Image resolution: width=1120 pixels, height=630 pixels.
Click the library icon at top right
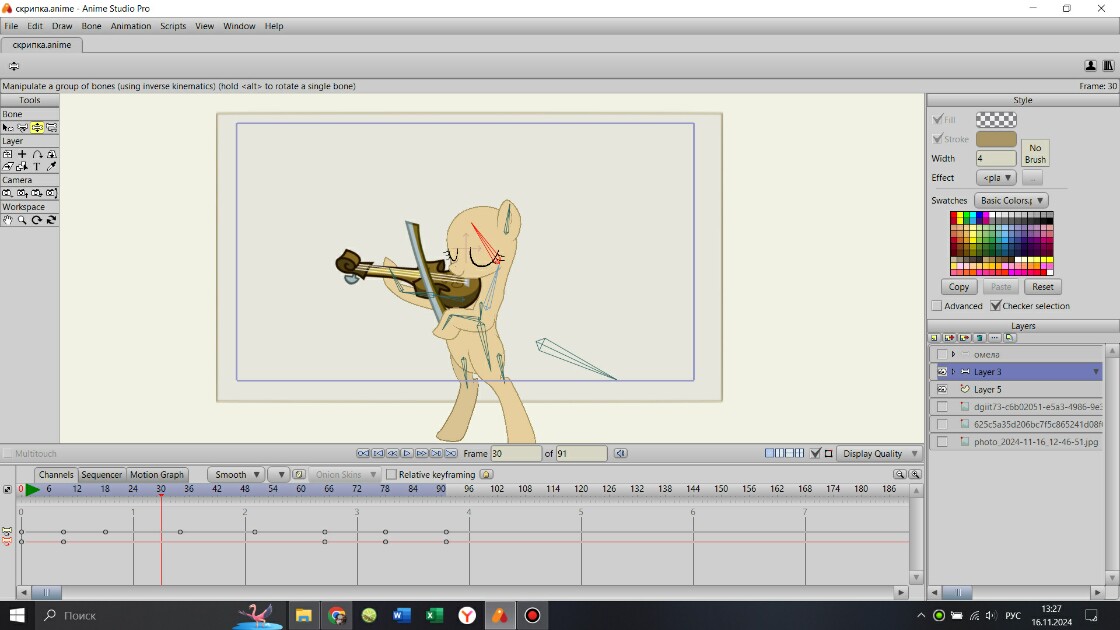[1108, 66]
